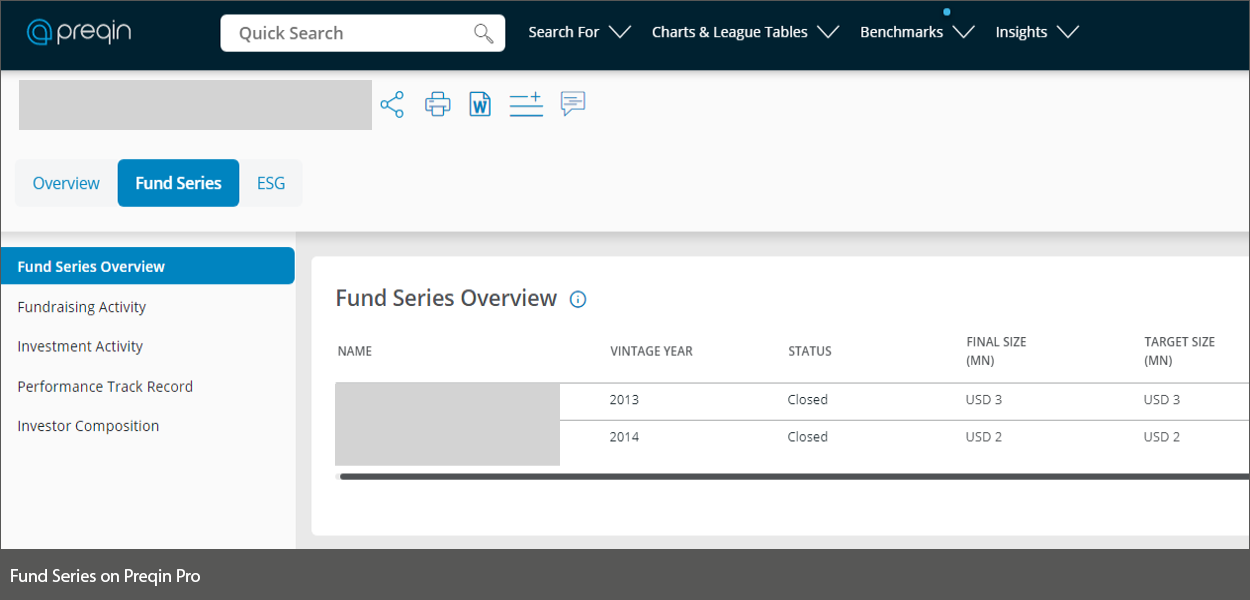
Task: Export page to Word document icon
Action: click(481, 104)
